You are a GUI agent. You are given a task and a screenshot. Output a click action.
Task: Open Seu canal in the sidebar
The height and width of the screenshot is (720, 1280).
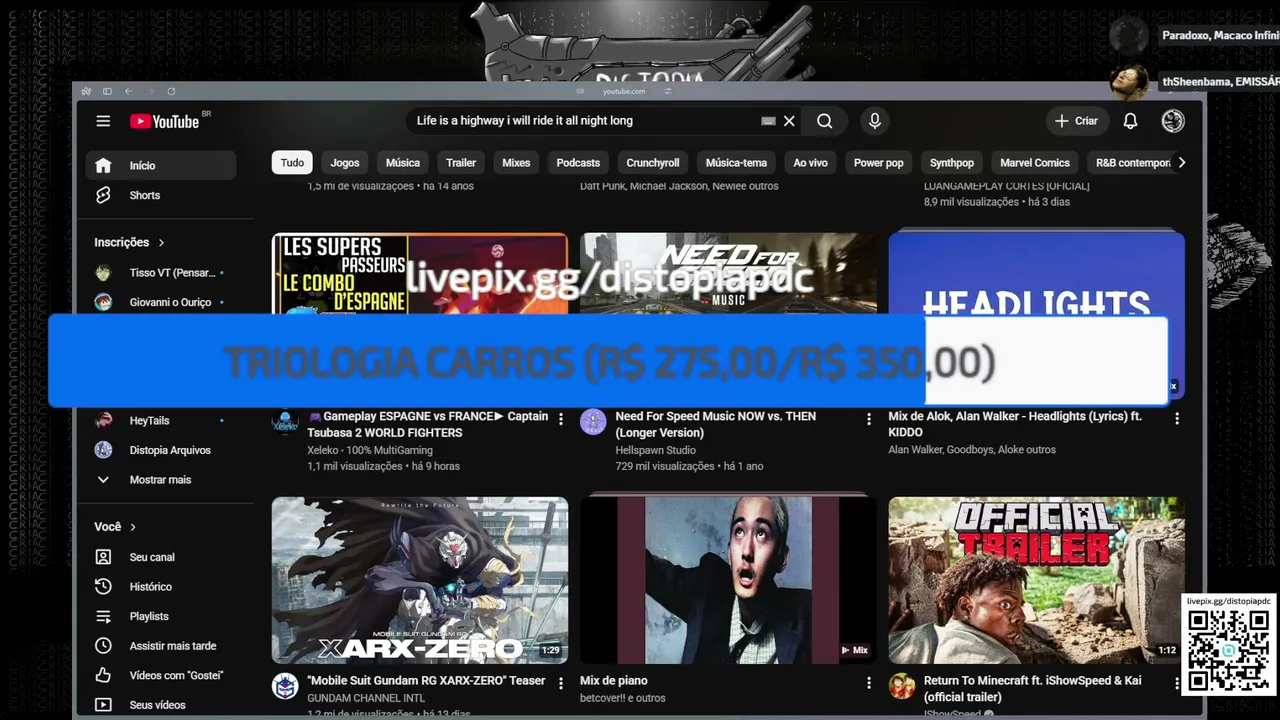pos(161,557)
